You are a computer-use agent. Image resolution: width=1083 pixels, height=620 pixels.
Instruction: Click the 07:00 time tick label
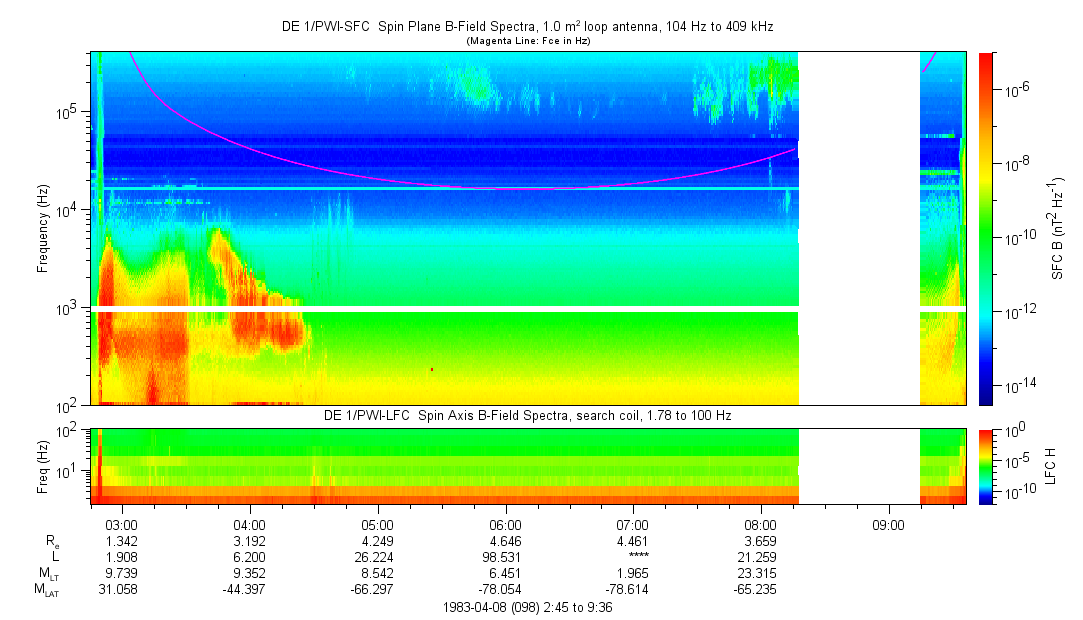coord(633,525)
